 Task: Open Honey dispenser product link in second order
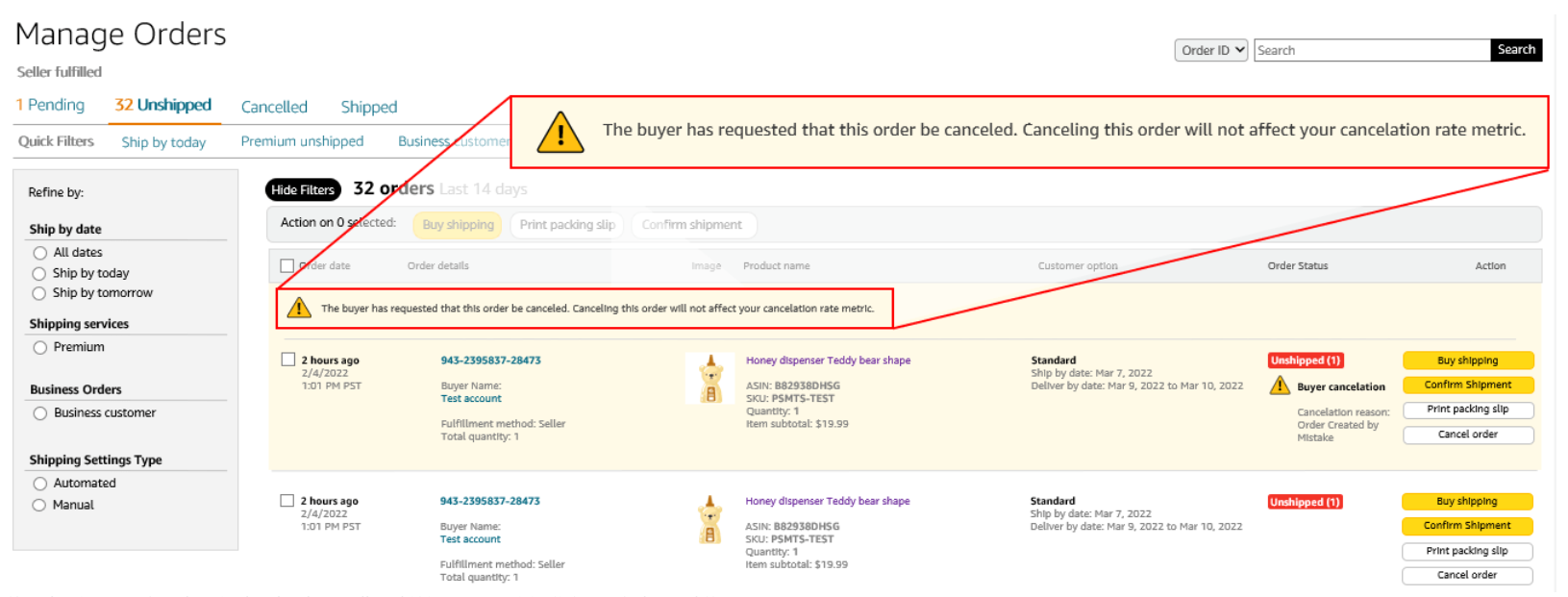pyautogui.click(x=827, y=501)
